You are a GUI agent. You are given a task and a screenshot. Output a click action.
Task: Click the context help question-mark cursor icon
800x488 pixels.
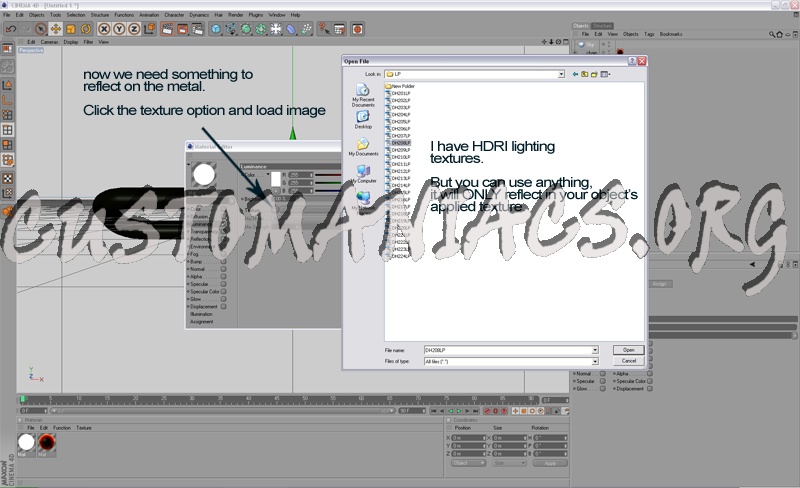tap(324, 29)
